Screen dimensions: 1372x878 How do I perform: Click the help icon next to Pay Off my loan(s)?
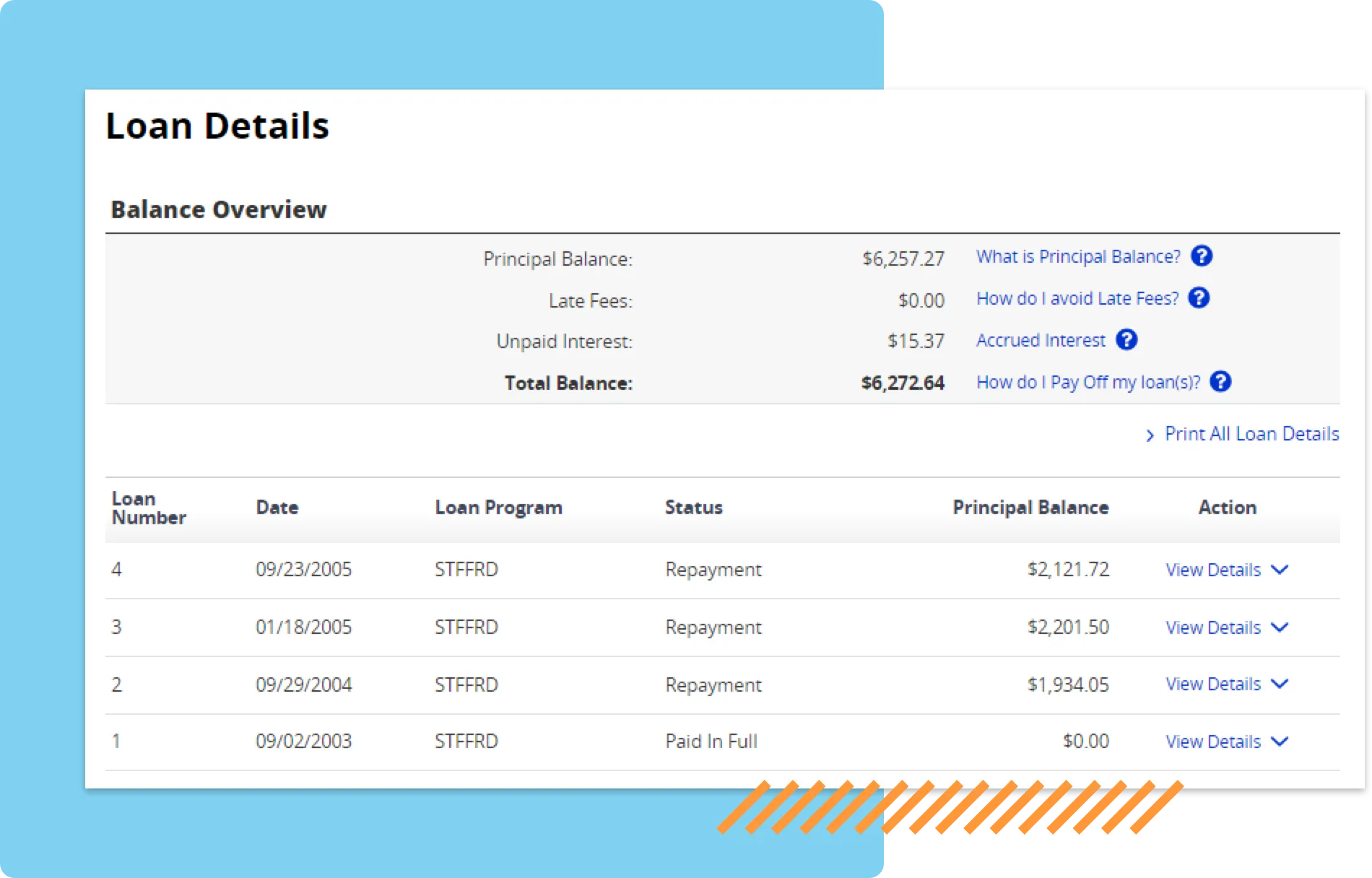click(1220, 382)
